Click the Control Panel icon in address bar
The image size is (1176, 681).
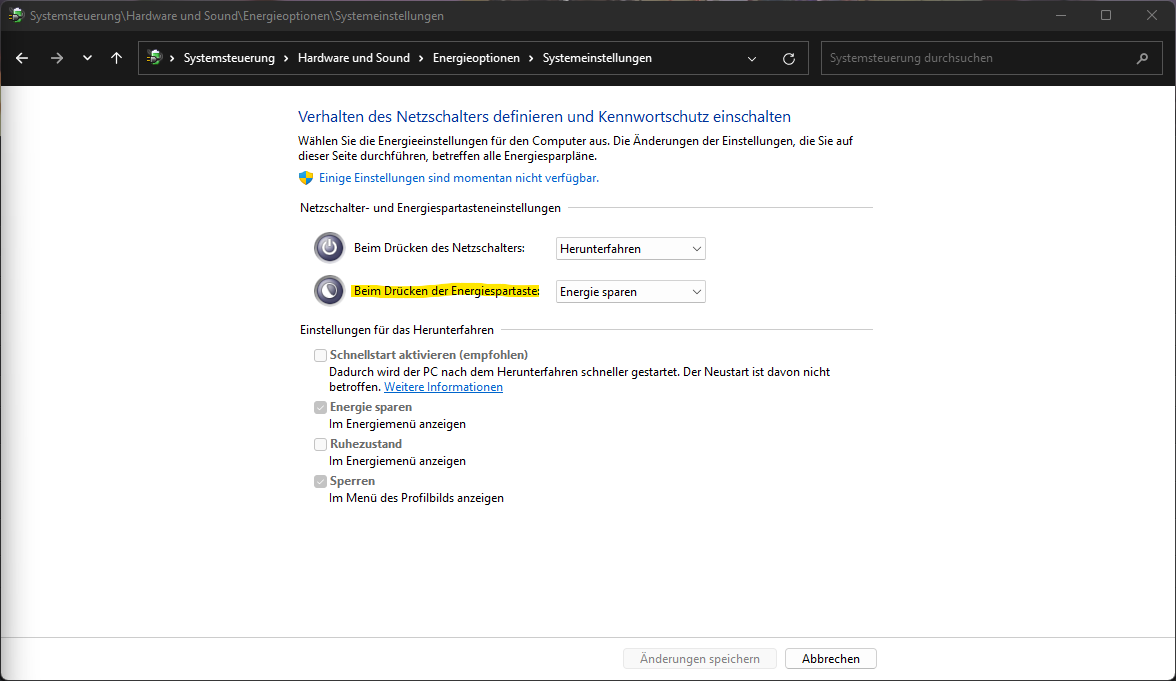[x=154, y=58]
